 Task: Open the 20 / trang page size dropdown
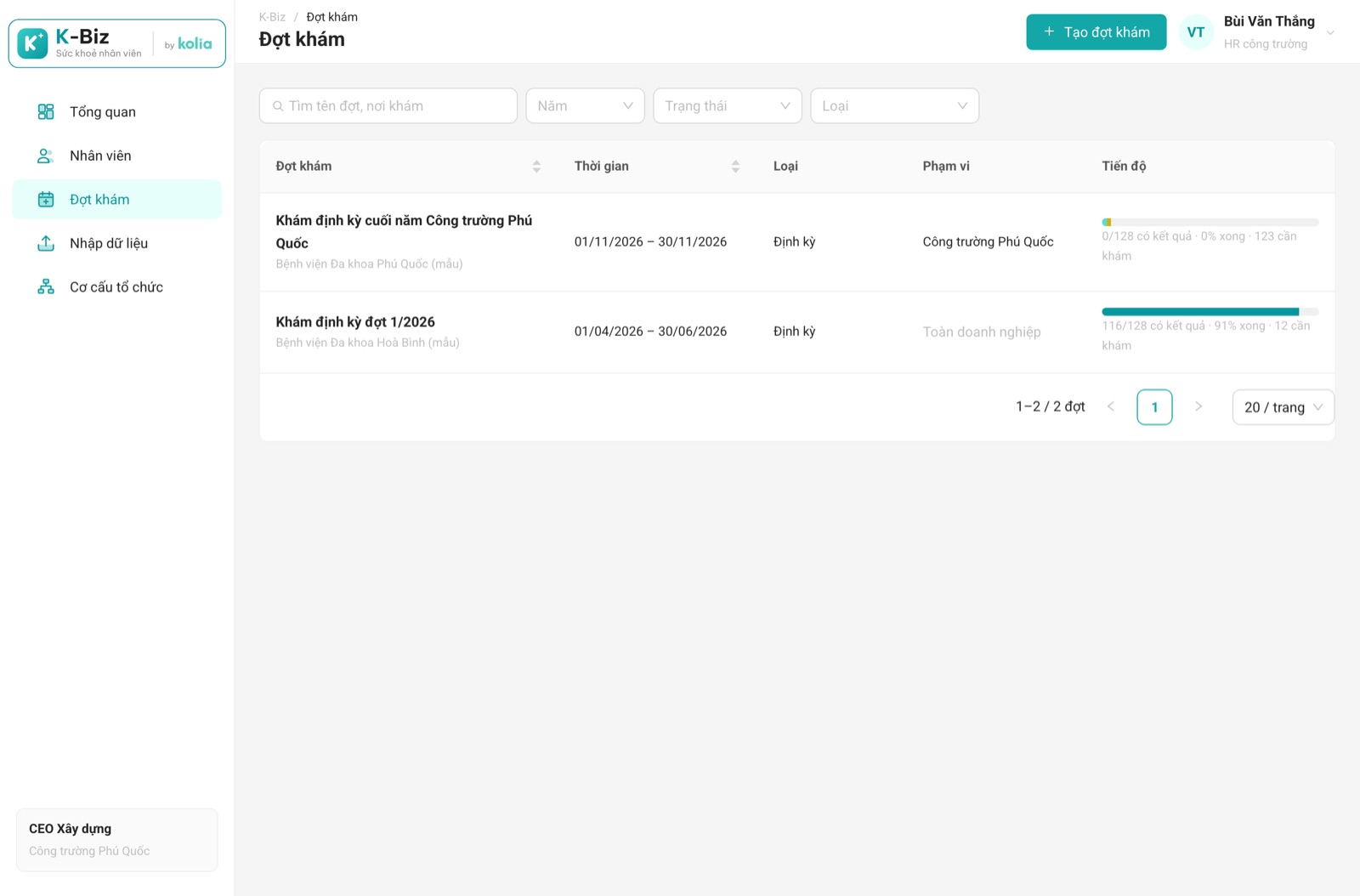tap(1283, 407)
